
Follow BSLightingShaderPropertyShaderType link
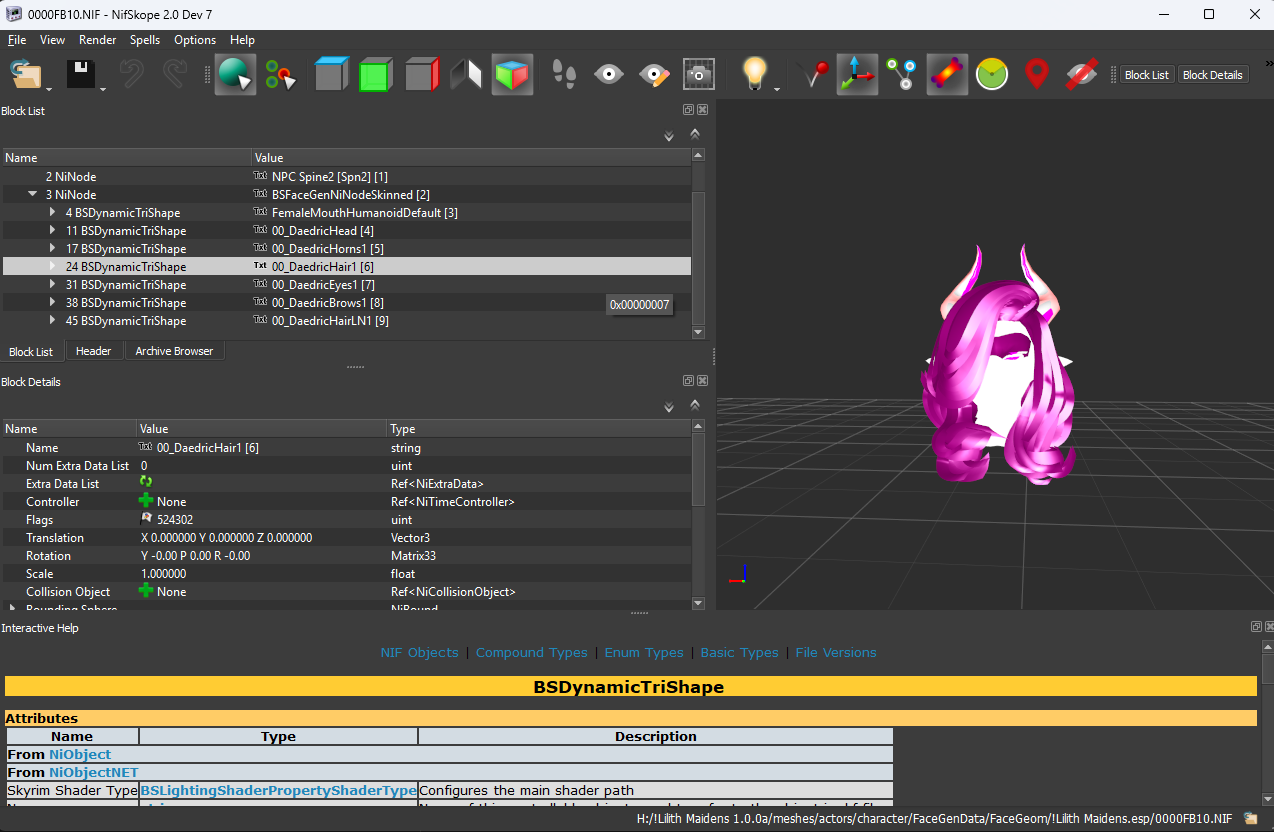278,790
